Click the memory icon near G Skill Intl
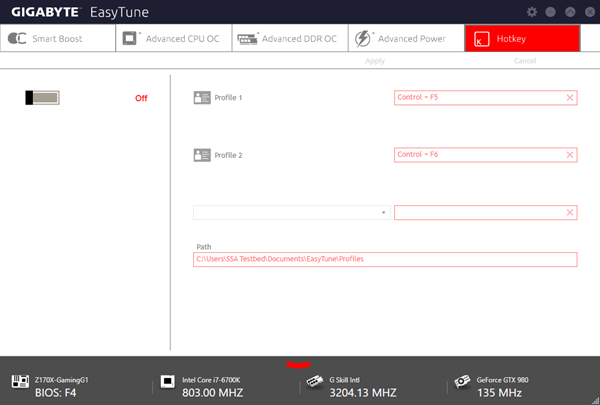Screen dimensions: 600x405 pos(315,381)
